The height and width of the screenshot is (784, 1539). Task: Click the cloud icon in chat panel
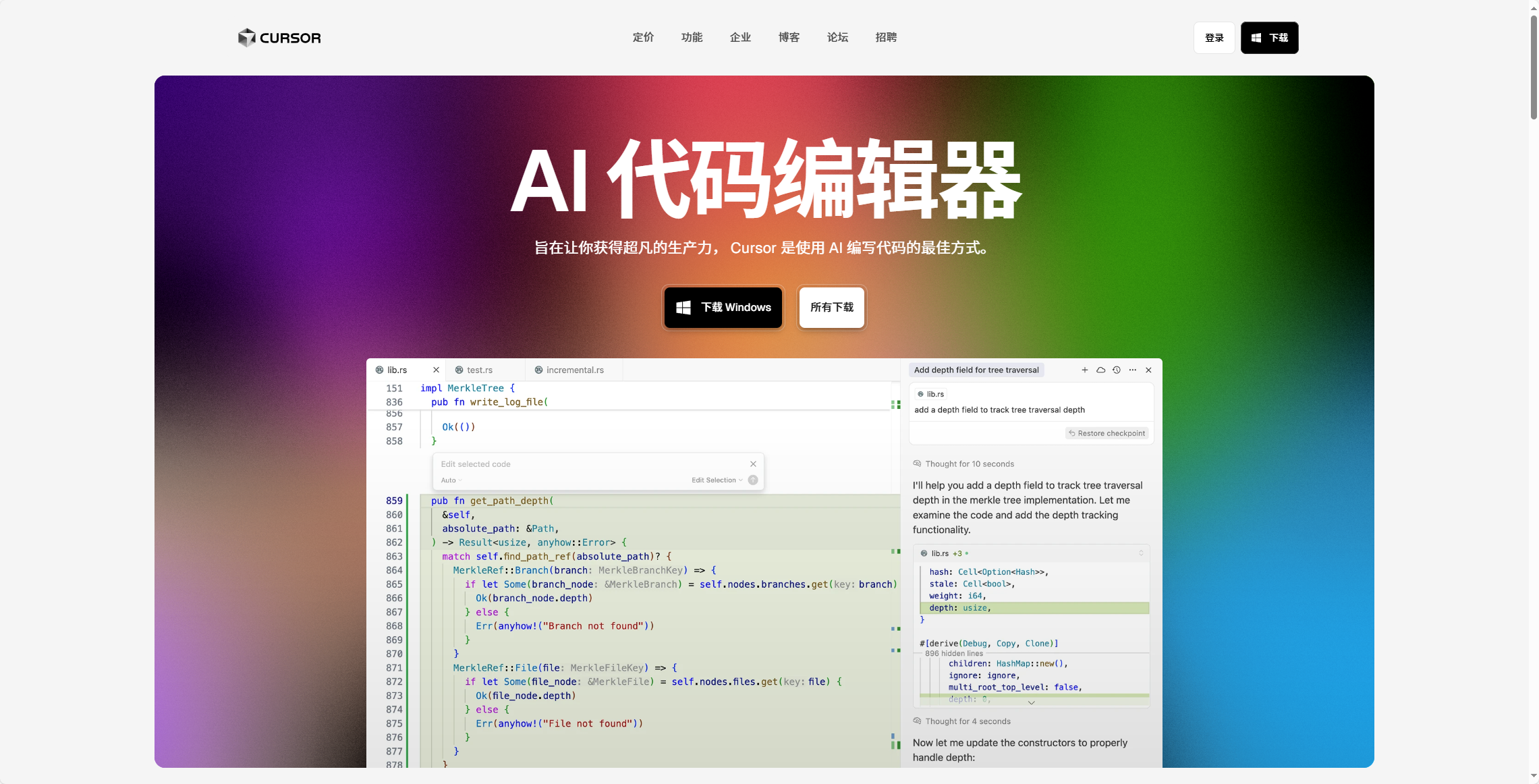1100,370
